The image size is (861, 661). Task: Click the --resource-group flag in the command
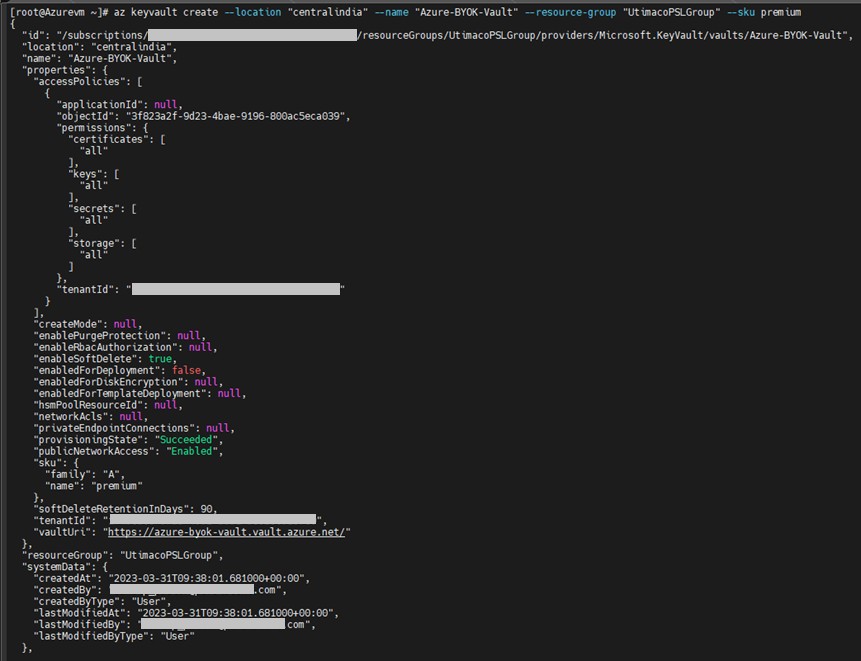point(570,12)
